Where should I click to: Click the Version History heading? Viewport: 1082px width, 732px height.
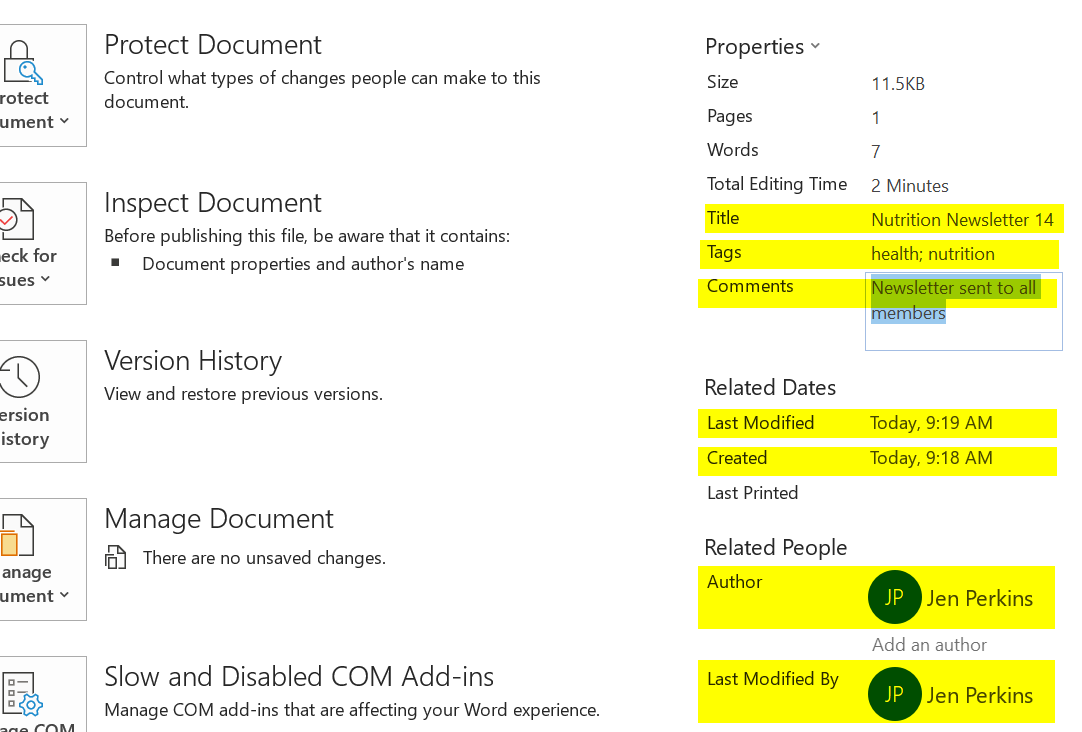[193, 361]
